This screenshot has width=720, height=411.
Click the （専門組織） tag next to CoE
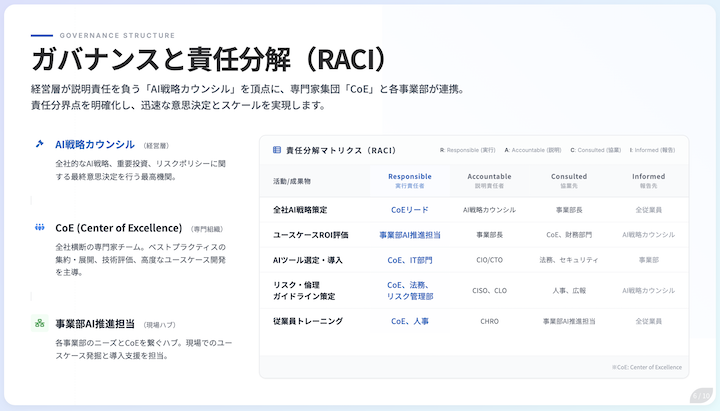[x=207, y=229]
